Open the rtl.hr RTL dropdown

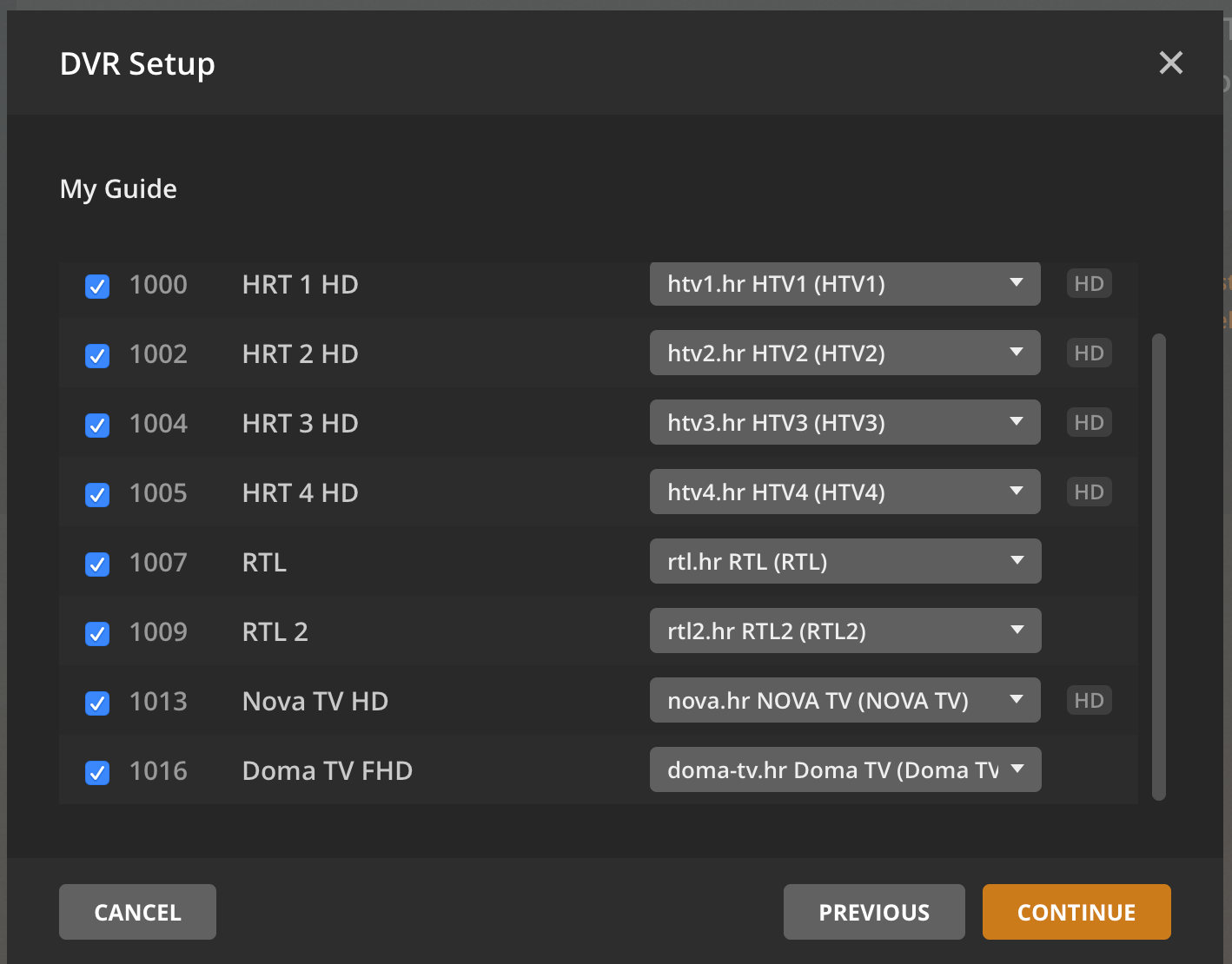[845, 561]
